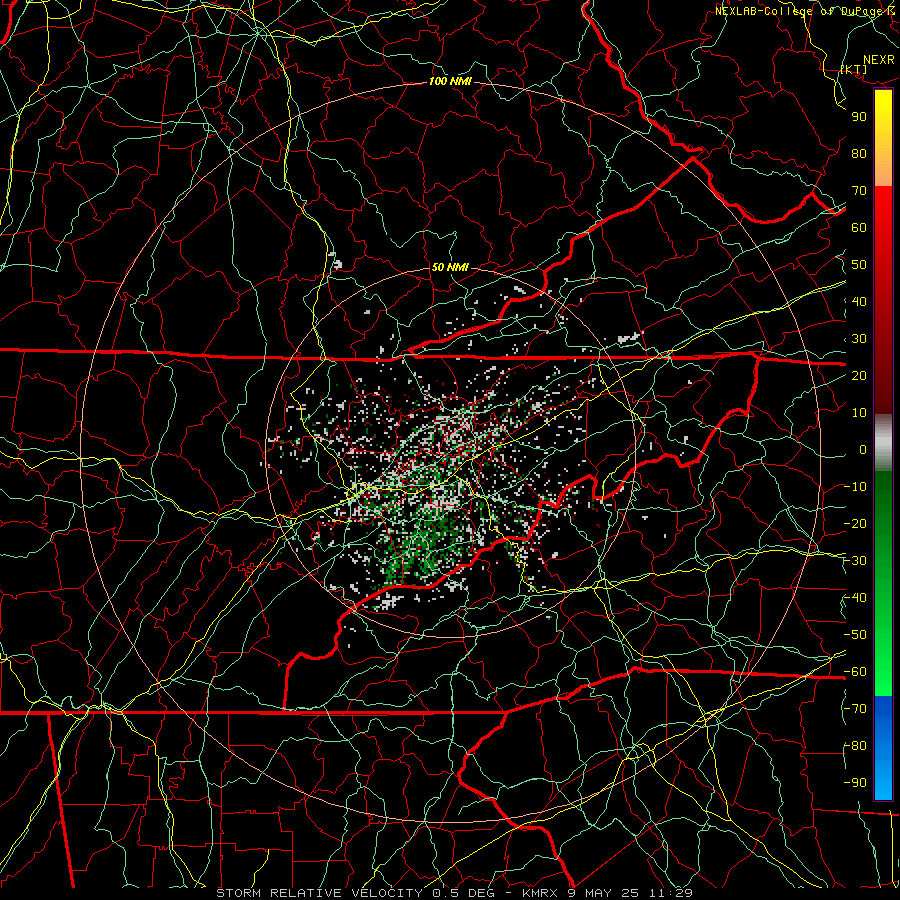Click the -40 value on the velocity scale
Viewport: 900px width, 900px height.
coord(855,598)
